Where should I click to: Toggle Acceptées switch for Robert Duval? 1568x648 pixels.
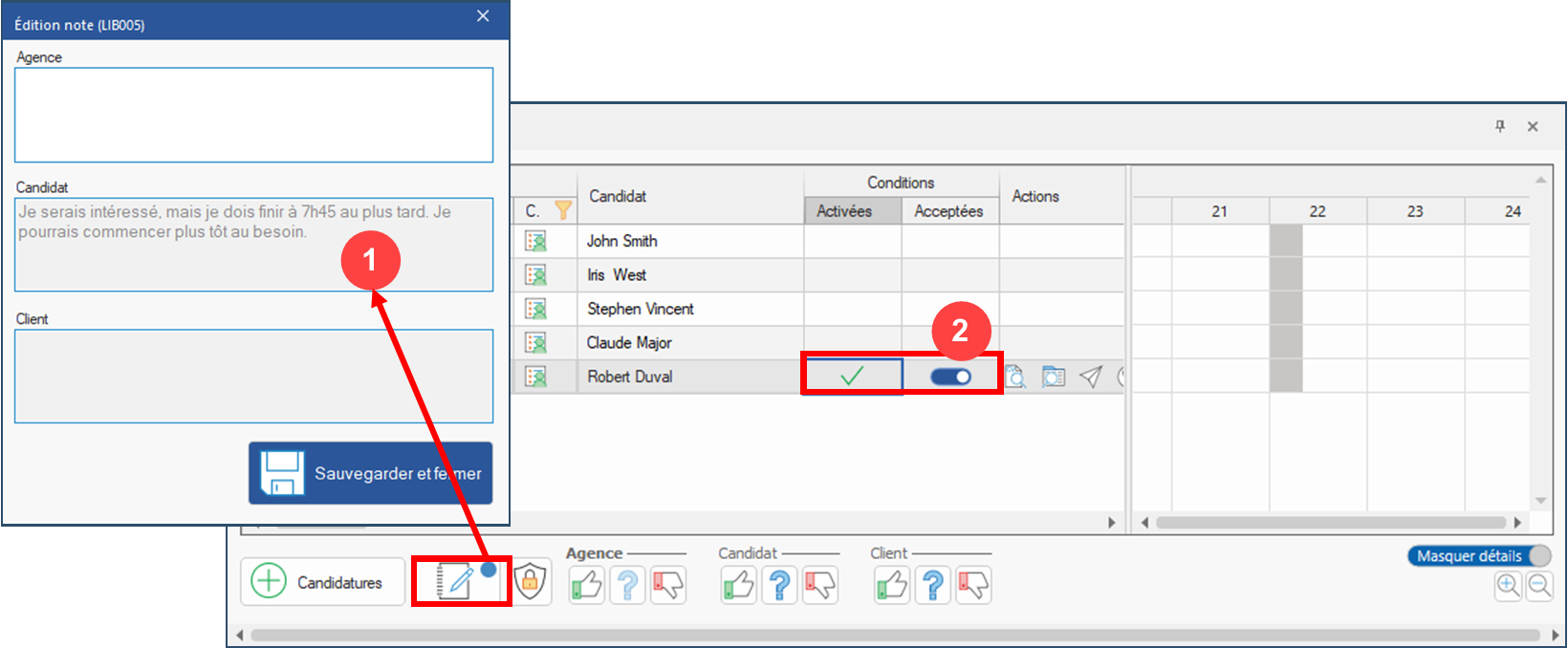pos(950,377)
